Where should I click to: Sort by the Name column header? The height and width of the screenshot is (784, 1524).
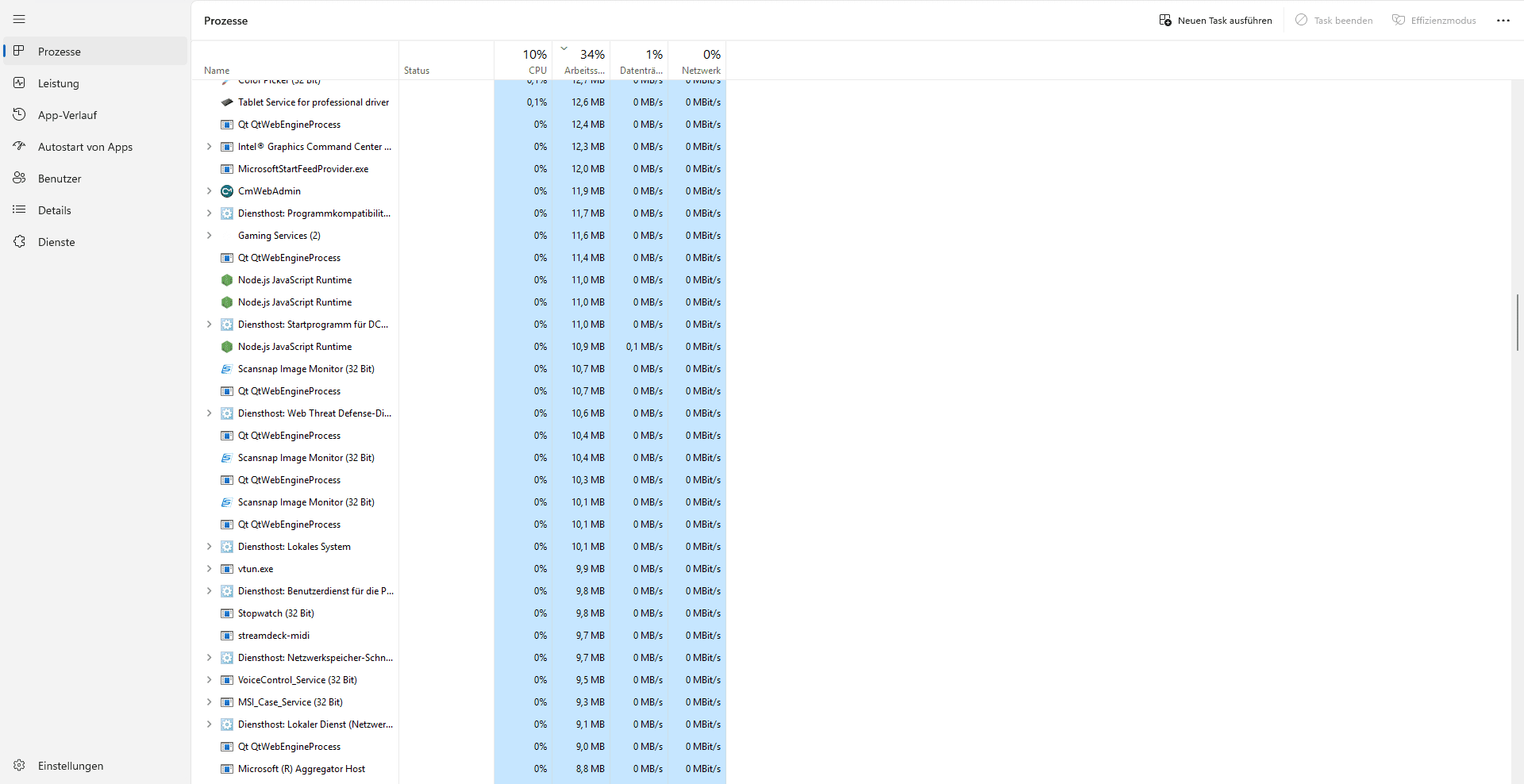[295, 60]
